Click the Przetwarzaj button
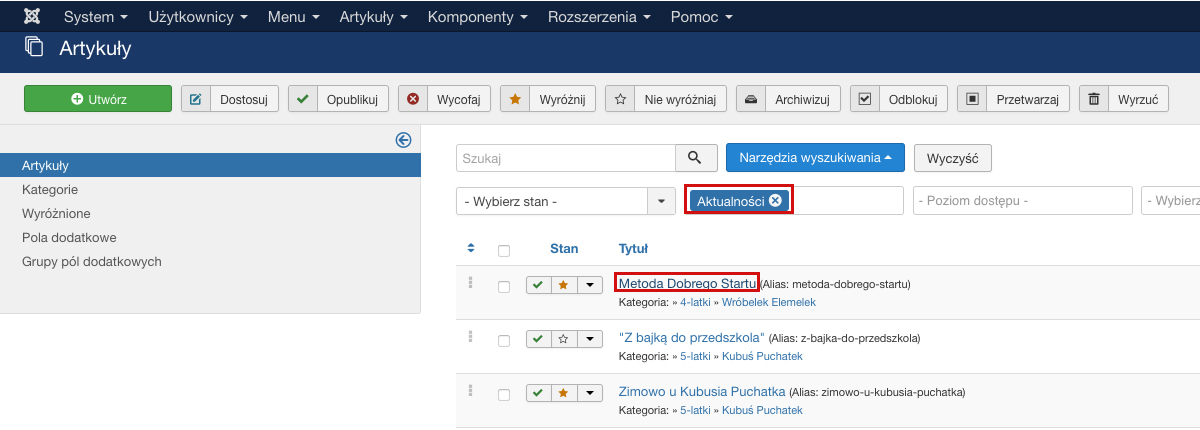Image resolution: width=1200 pixels, height=430 pixels. click(1013, 99)
